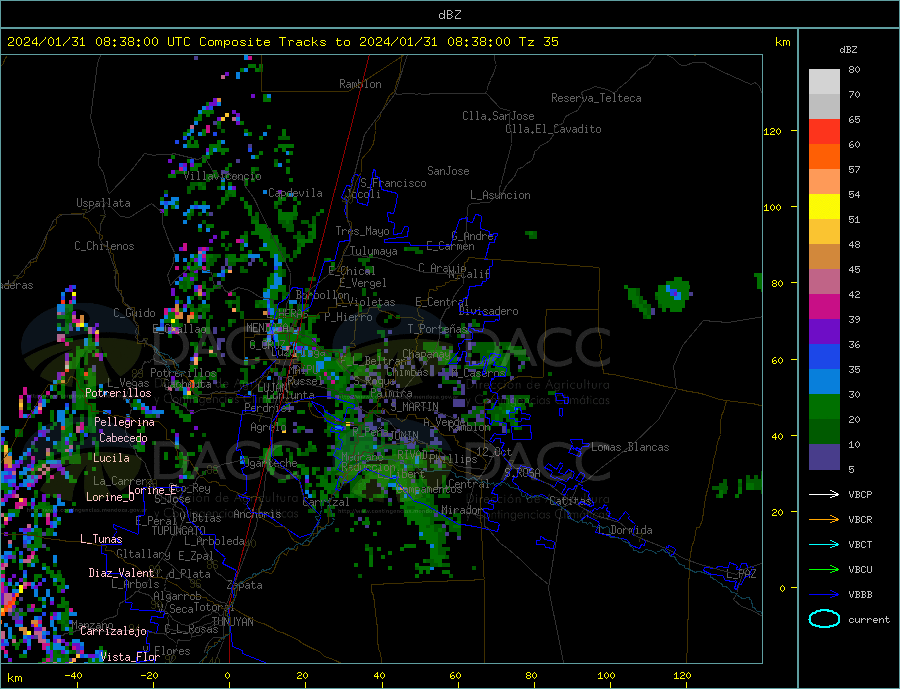This screenshot has width=900, height=689.
Task: Click the Anchoris place label
Action: coord(257,514)
